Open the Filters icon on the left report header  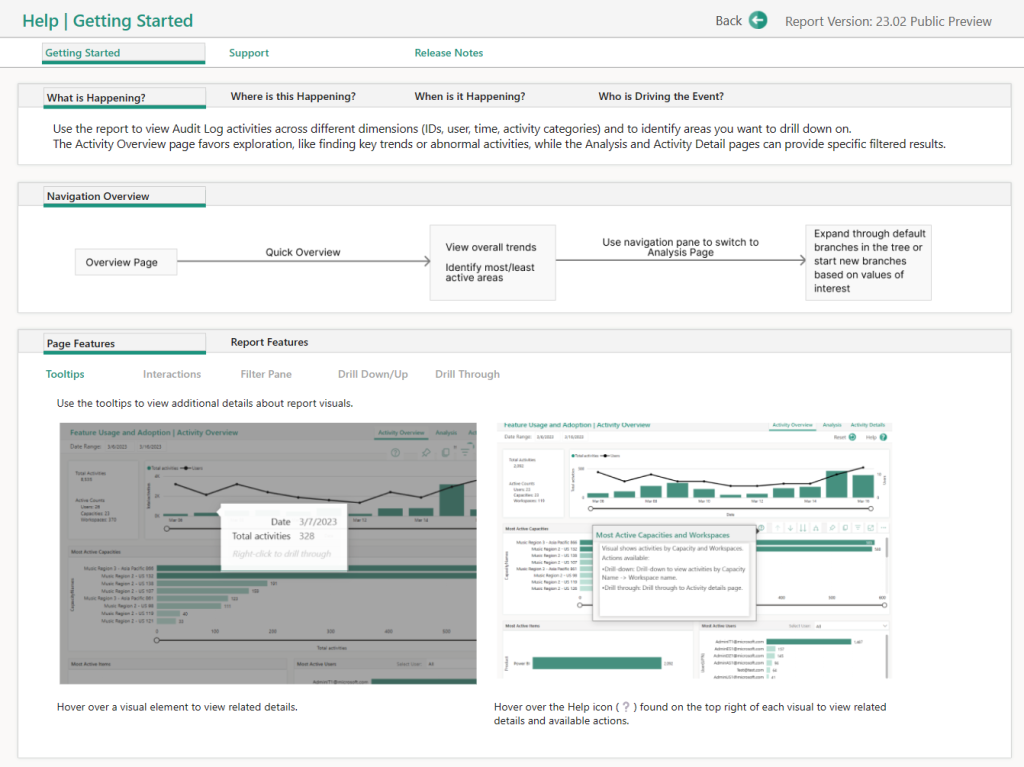click(465, 452)
